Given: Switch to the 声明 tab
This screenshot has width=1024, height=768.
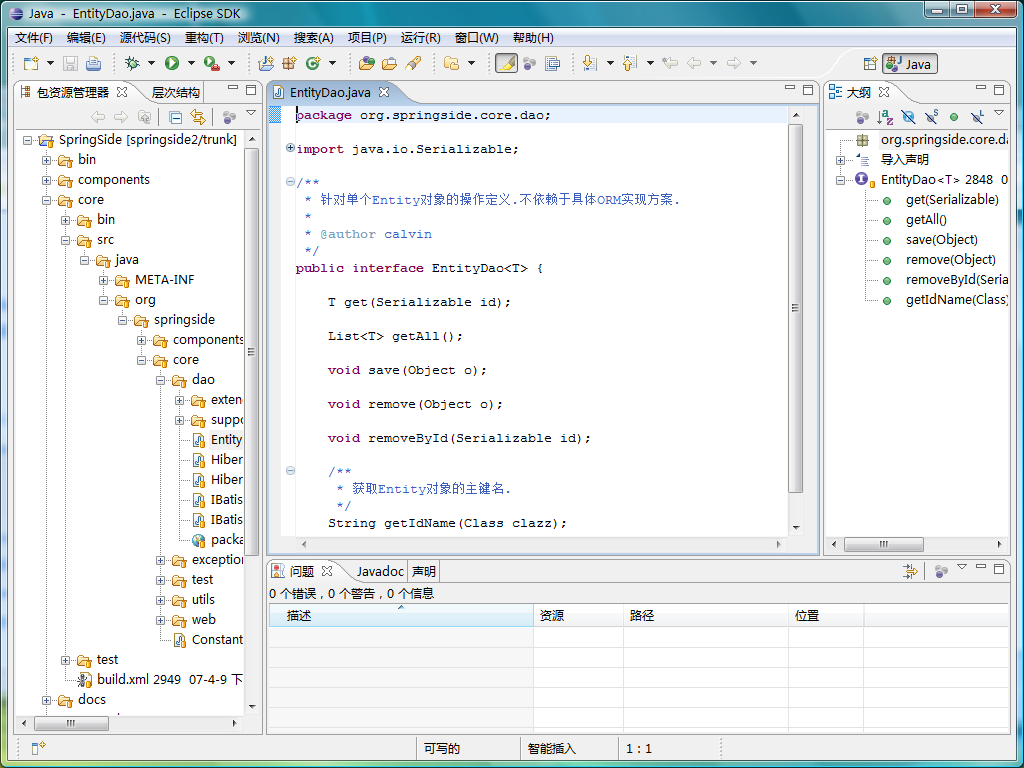Looking at the screenshot, I should (x=424, y=571).
